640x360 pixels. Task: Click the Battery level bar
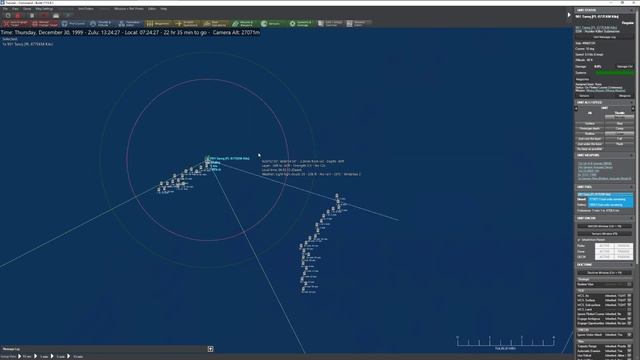click(611, 205)
